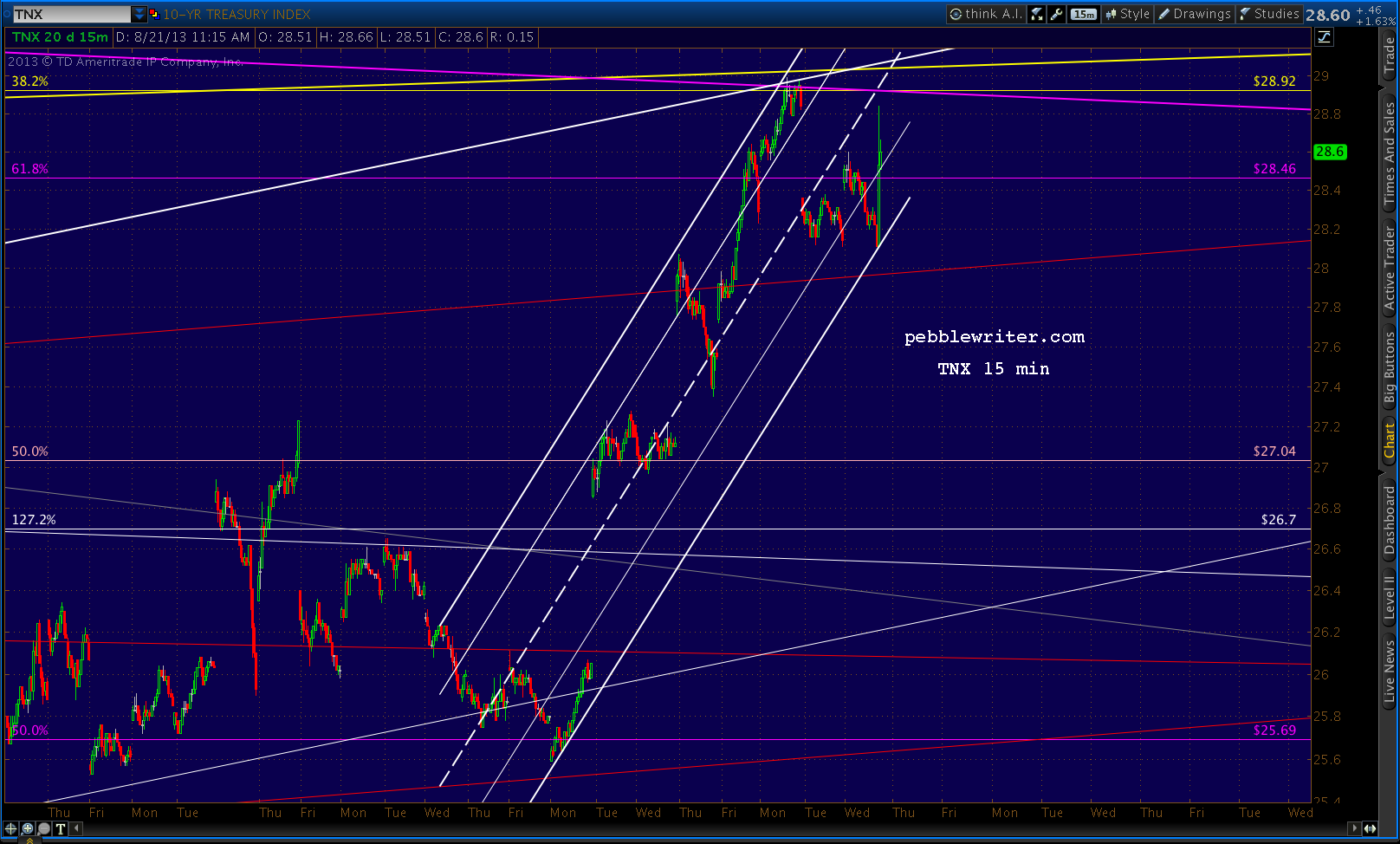
Task: Open the Big Buttons side tab
Action: point(1389,368)
